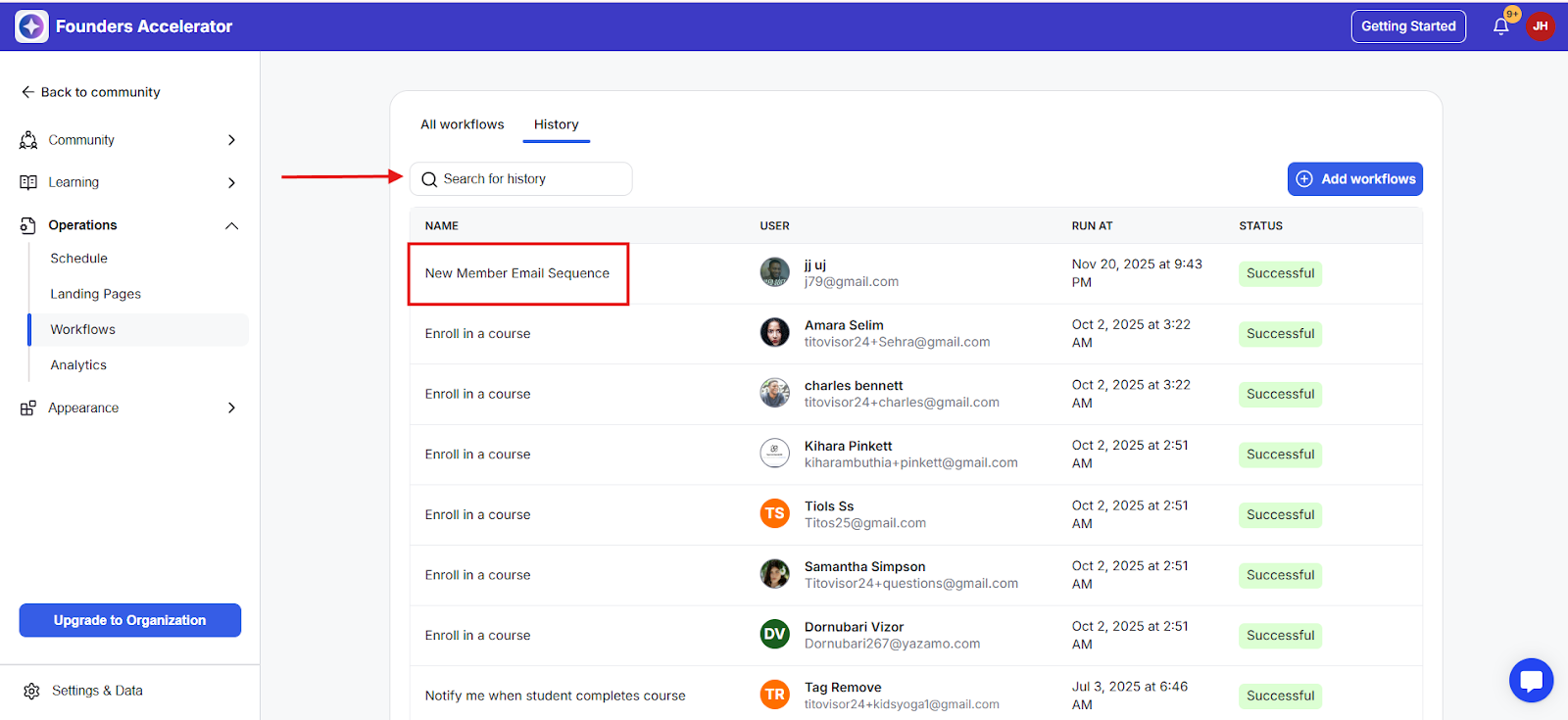Open Landing Pages in the sidebar
Screen dimensions: 1568x720
point(96,294)
